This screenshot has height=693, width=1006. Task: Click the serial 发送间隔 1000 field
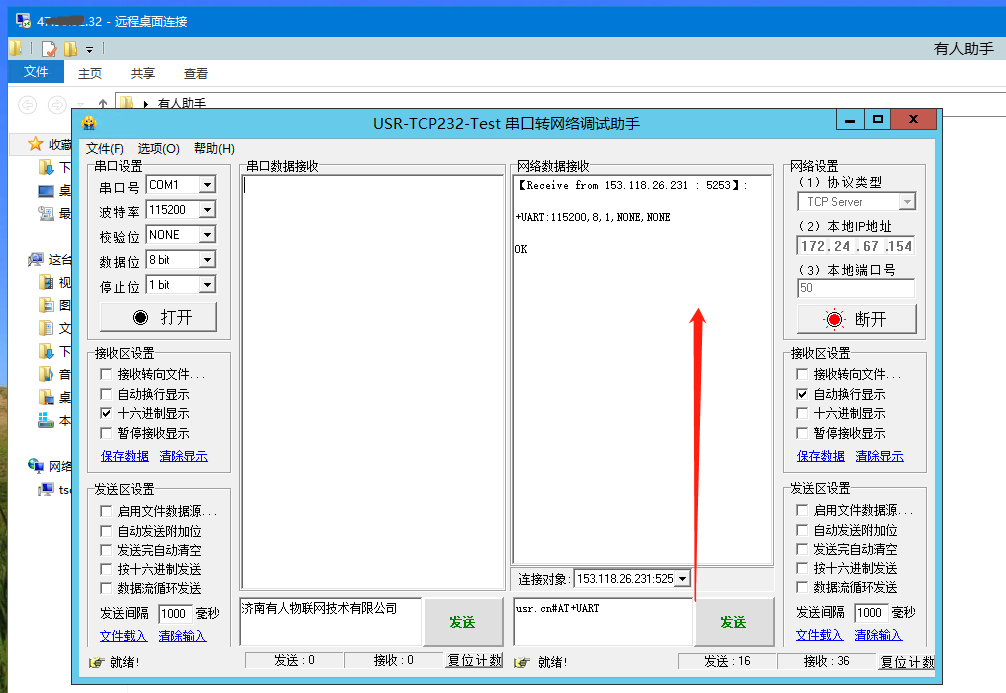click(175, 613)
